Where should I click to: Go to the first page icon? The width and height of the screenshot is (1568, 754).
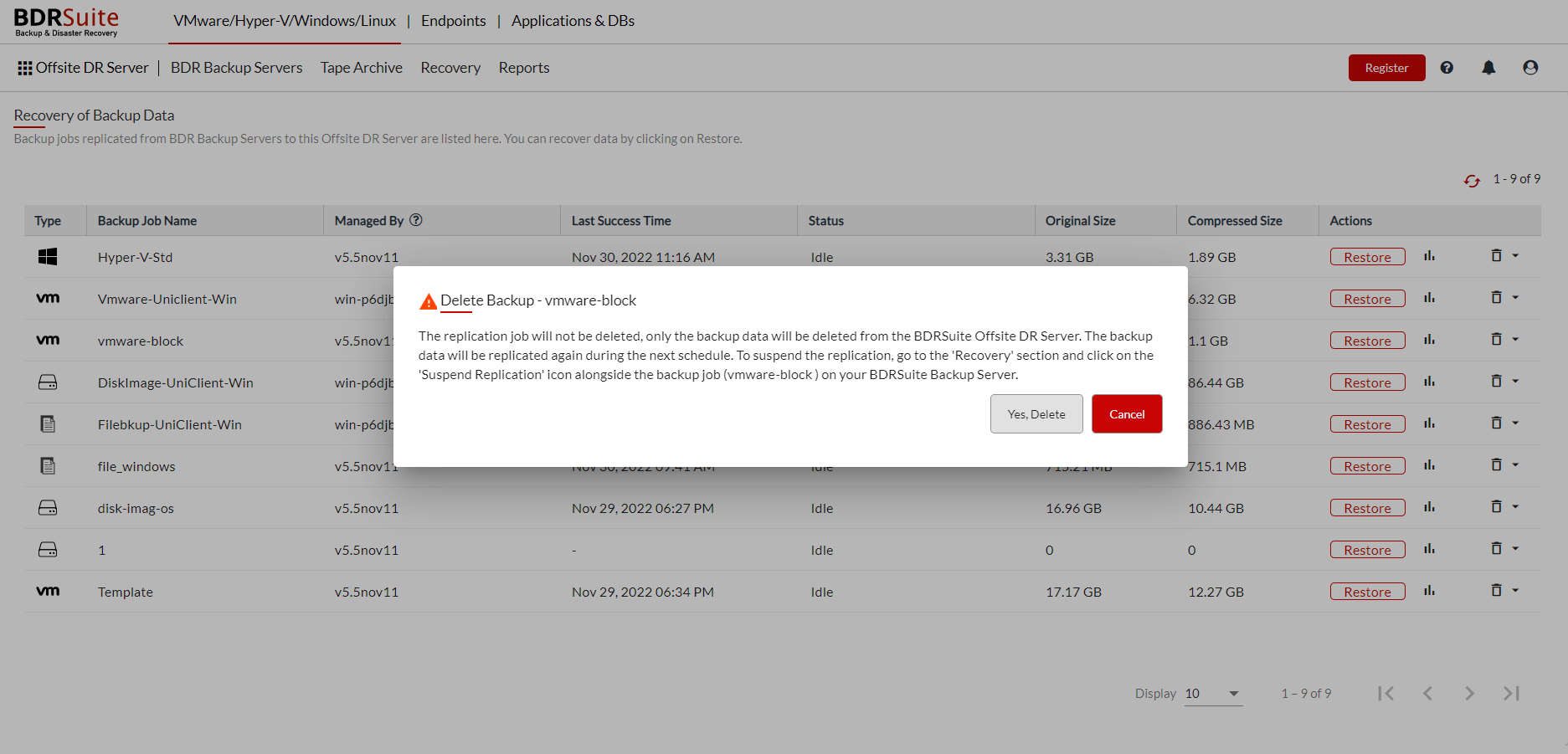pos(1386,693)
